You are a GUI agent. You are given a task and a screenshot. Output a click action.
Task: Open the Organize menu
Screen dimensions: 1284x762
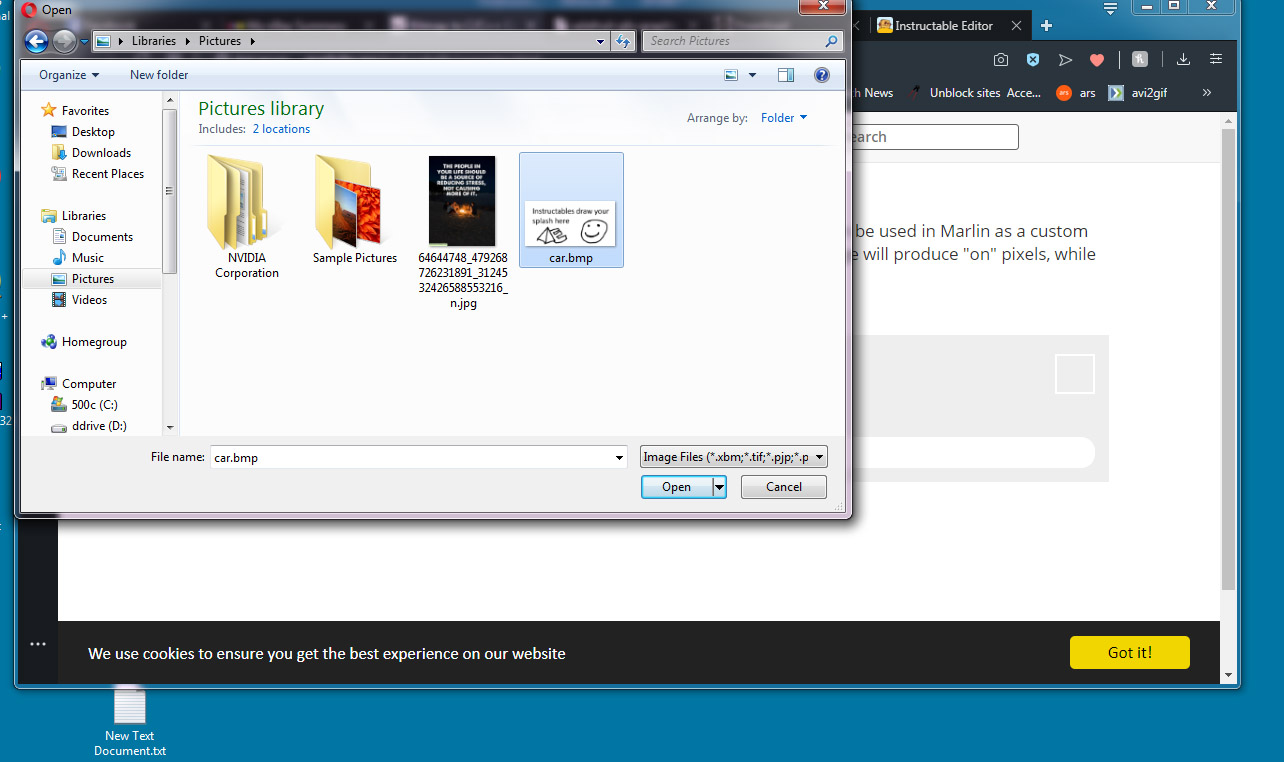69,75
